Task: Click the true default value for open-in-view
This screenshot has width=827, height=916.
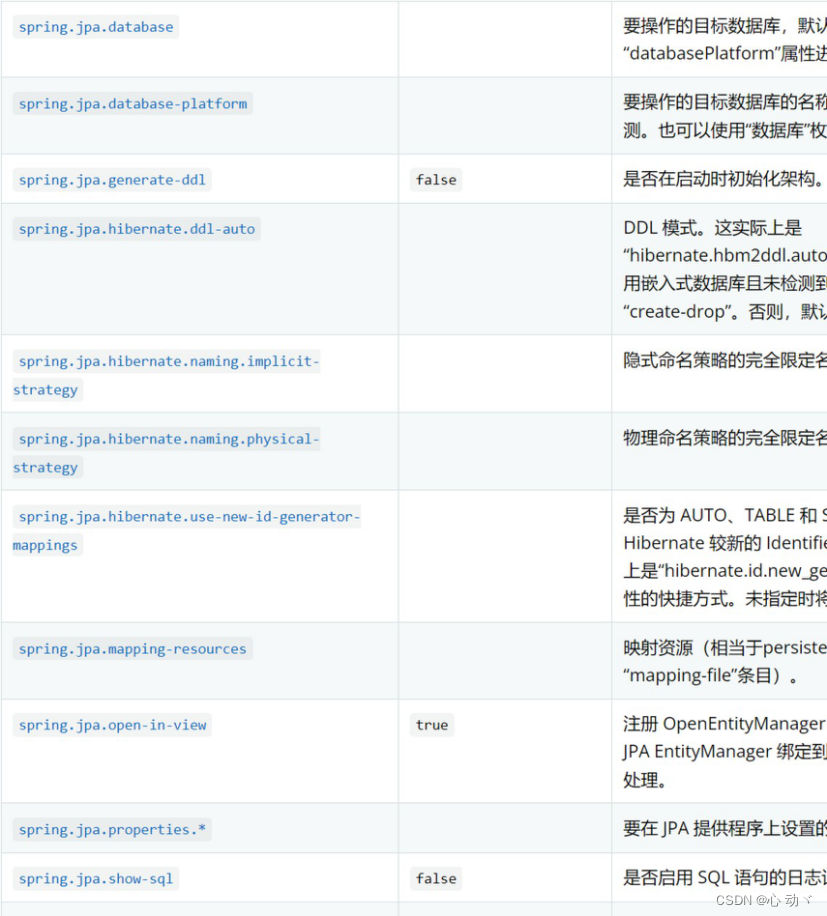Action: tap(431, 725)
